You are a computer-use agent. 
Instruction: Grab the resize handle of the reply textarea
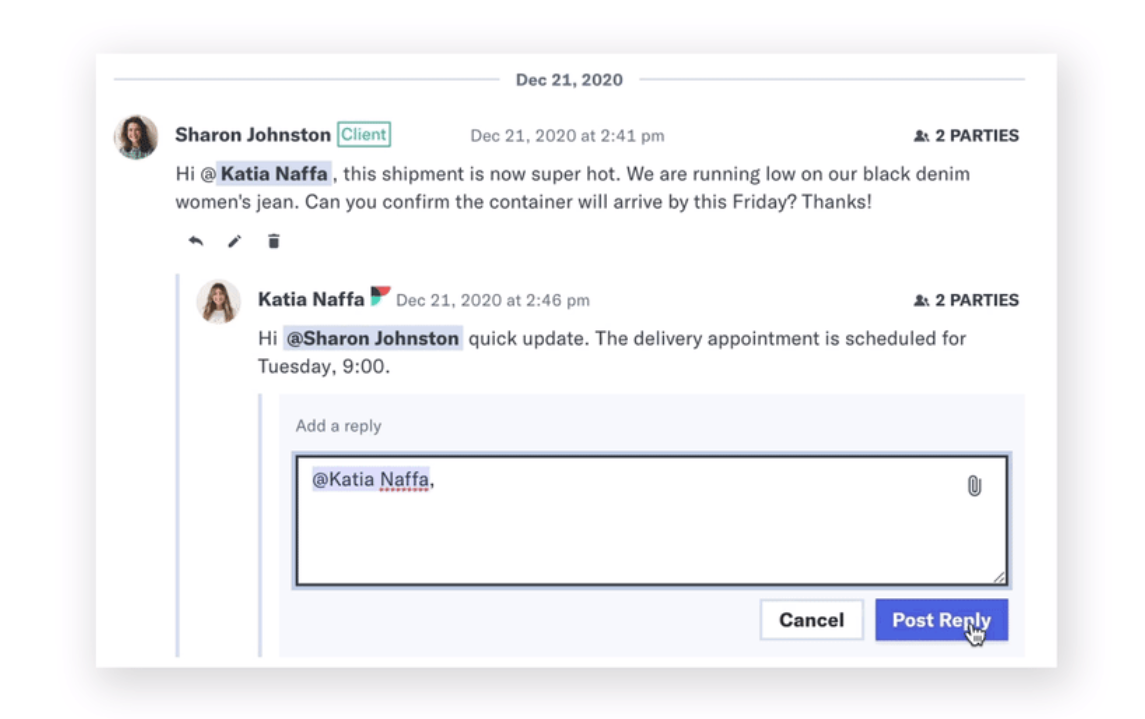tap(999, 577)
